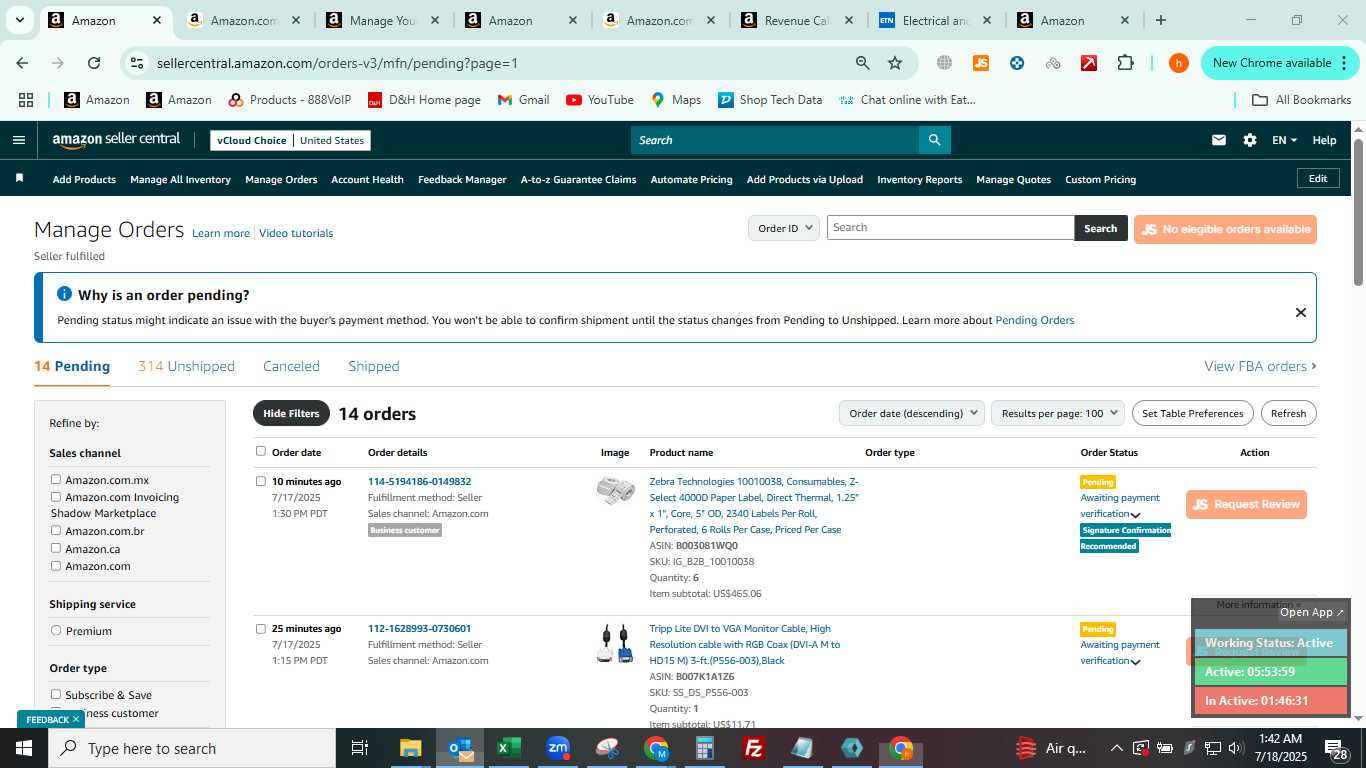Switch to the 314 Unshipped tab
The height and width of the screenshot is (768, 1366).
coord(186,366)
